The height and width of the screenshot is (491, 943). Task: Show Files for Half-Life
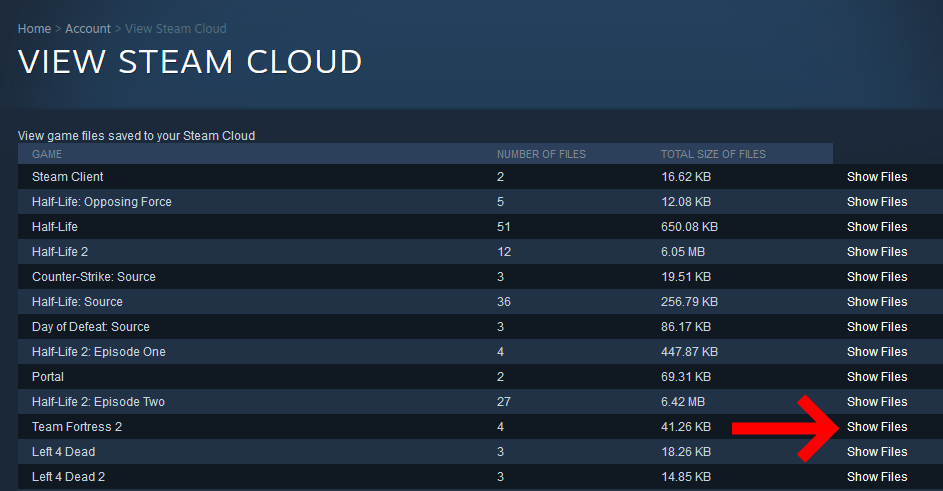point(877,227)
